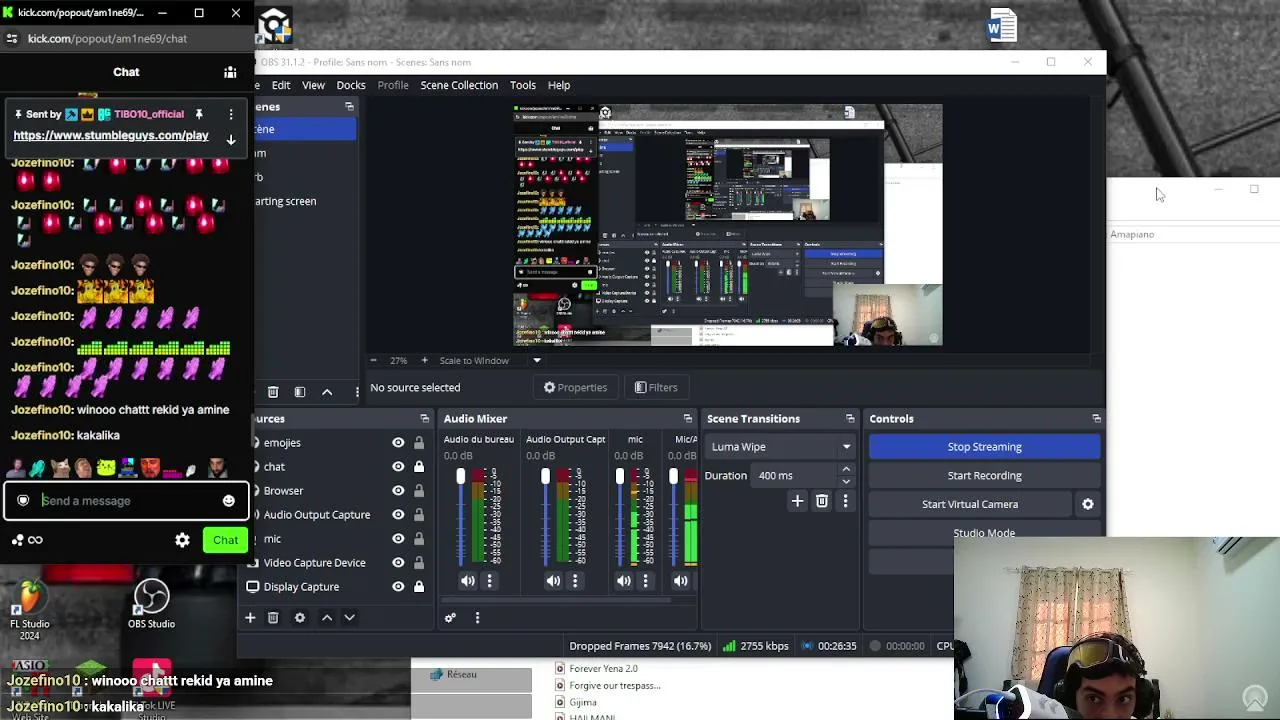1280x720 pixels.
Task: Open the stumbleguys.com/play pinned link
Action: [111, 136]
